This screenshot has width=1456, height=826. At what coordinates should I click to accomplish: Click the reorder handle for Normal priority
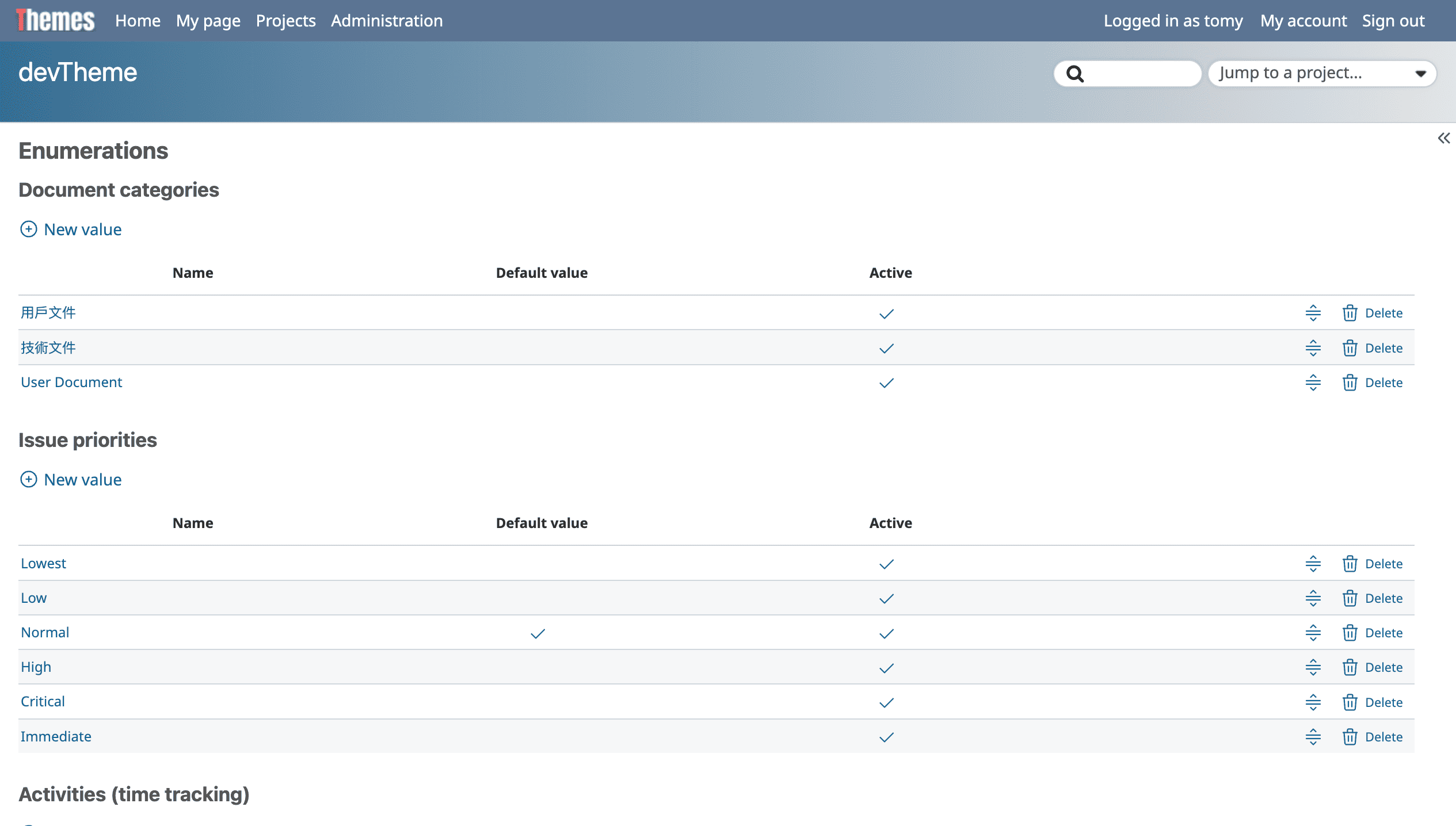(1313, 633)
